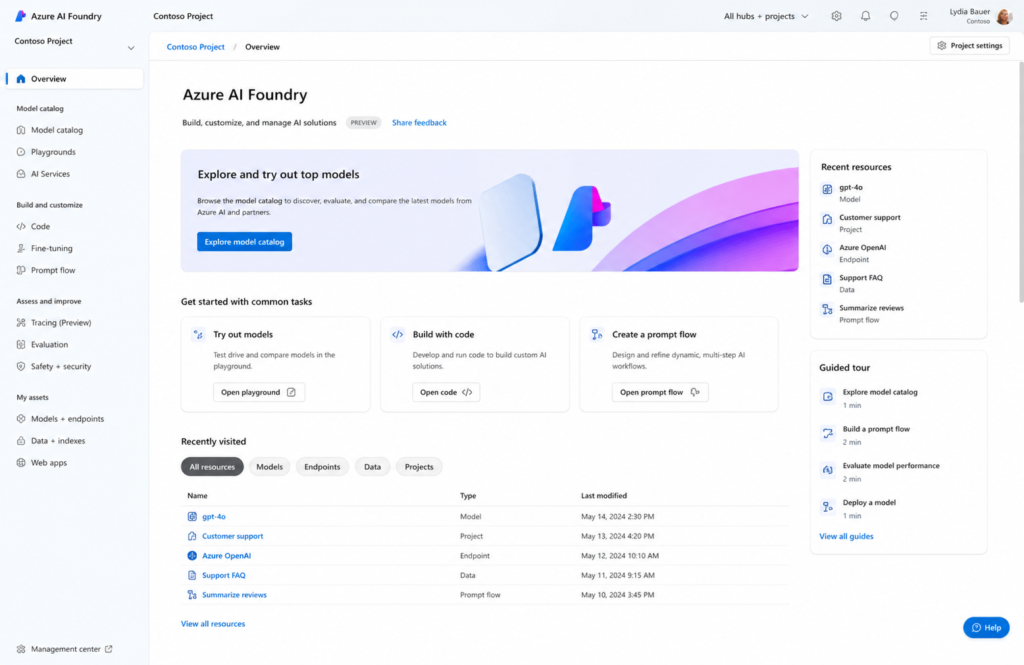Click Evaluate model performance guide icon

point(827,470)
